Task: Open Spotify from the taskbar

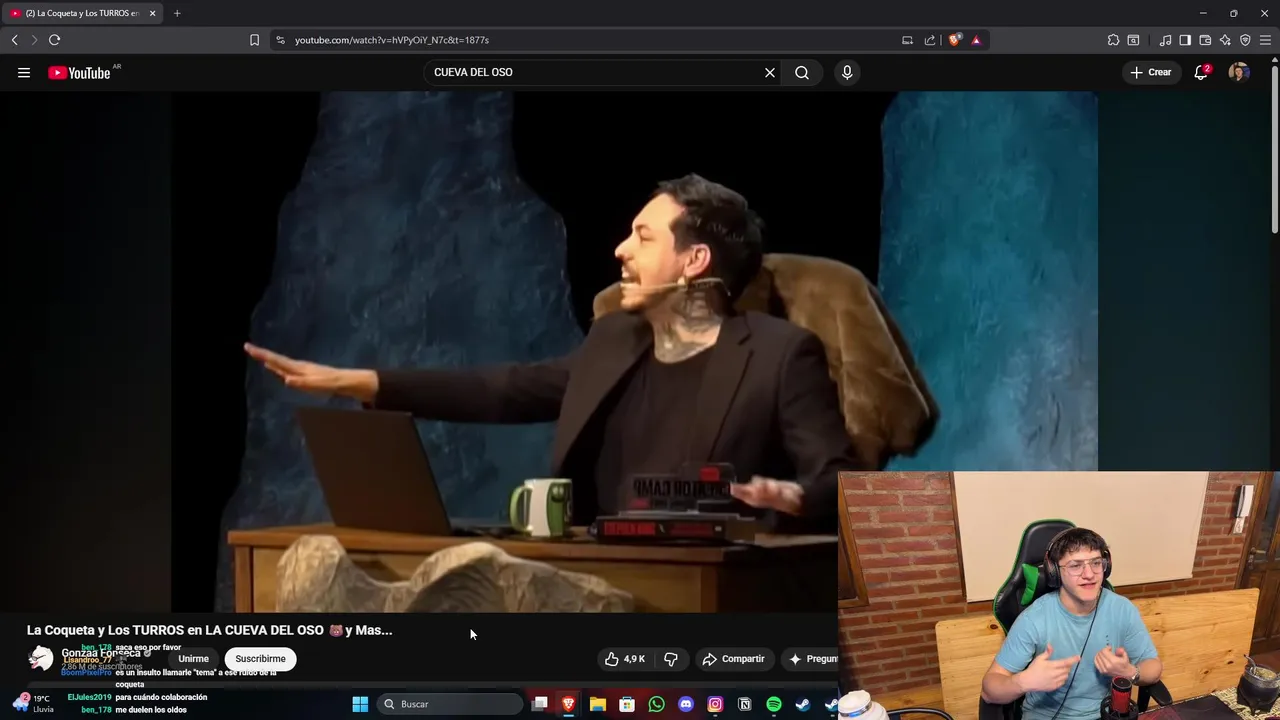Action: pyautogui.click(x=774, y=704)
